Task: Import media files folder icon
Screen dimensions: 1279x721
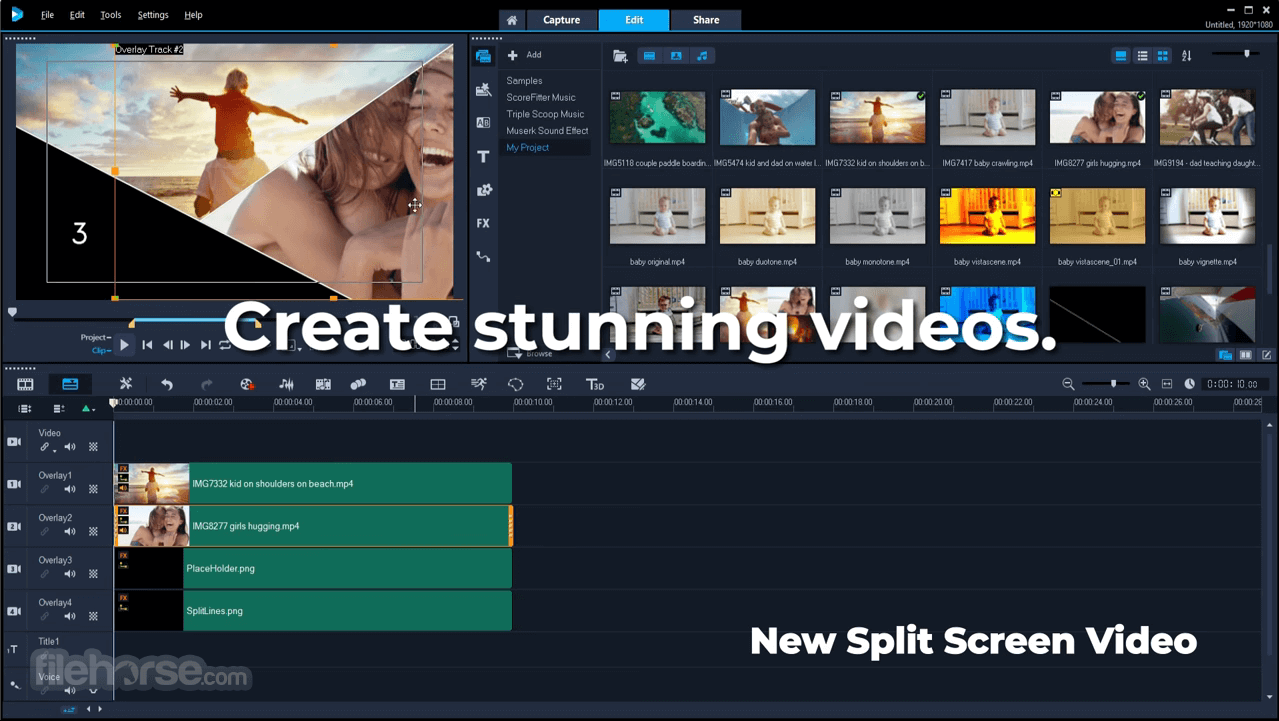Action: [x=620, y=56]
